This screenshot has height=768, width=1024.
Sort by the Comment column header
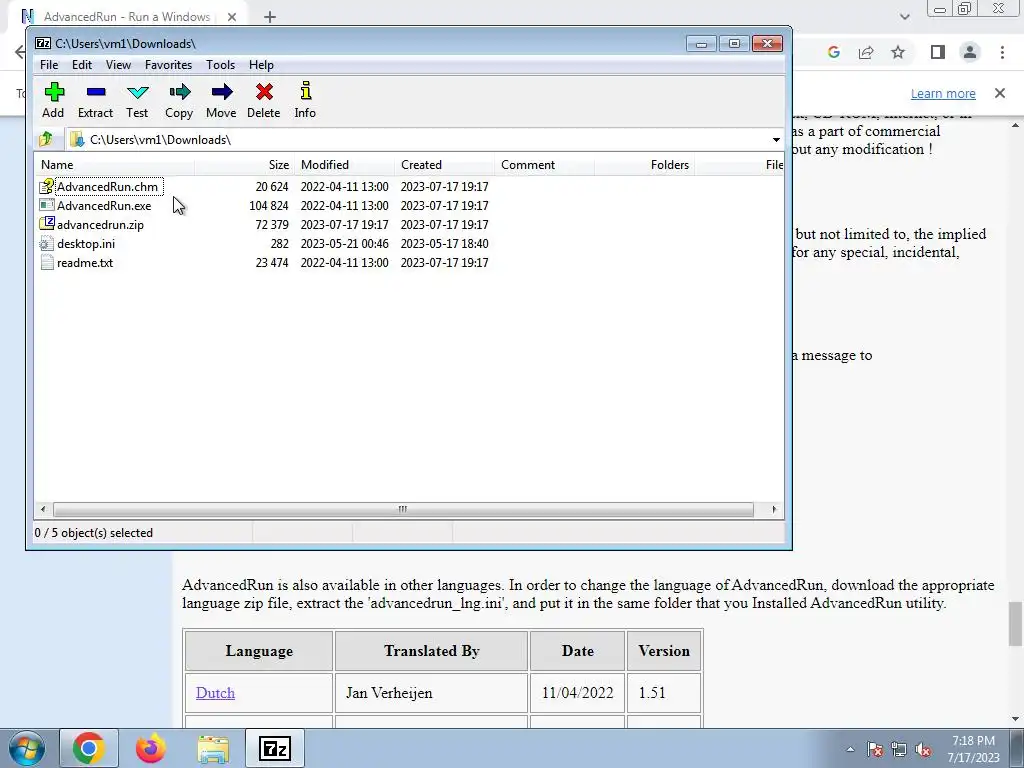point(544,165)
